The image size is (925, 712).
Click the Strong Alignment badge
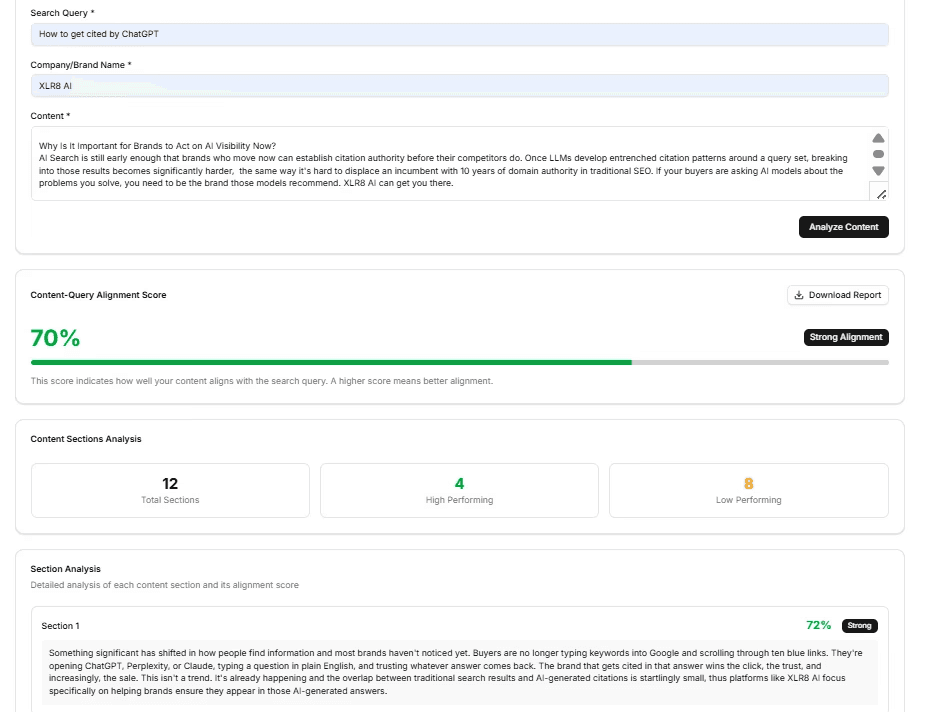[x=846, y=337]
